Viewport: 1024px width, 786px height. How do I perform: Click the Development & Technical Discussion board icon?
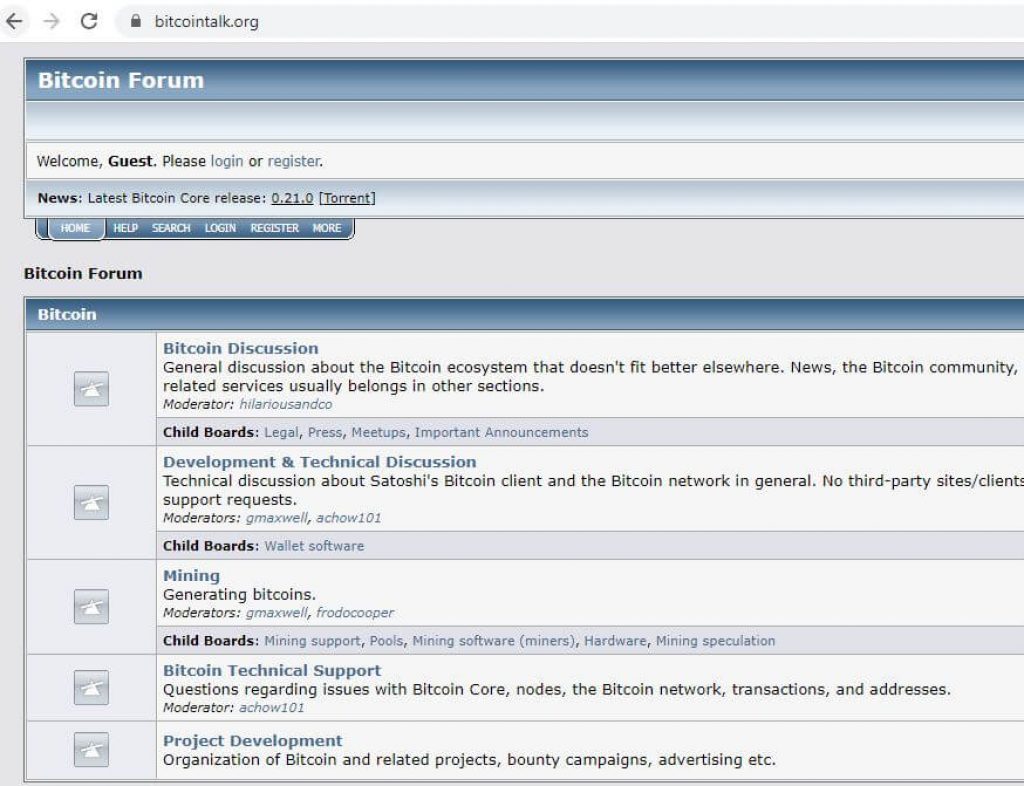pyautogui.click(x=90, y=503)
